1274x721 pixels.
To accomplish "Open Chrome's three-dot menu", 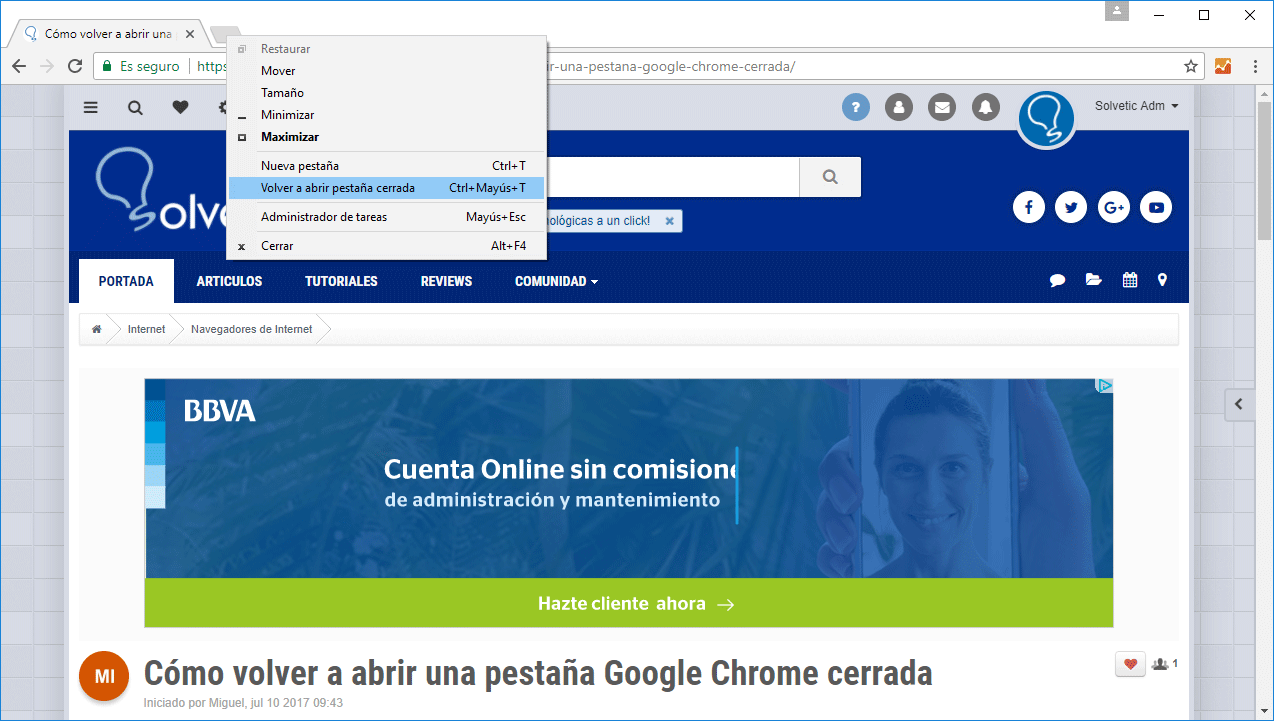I will click(1255, 66).
